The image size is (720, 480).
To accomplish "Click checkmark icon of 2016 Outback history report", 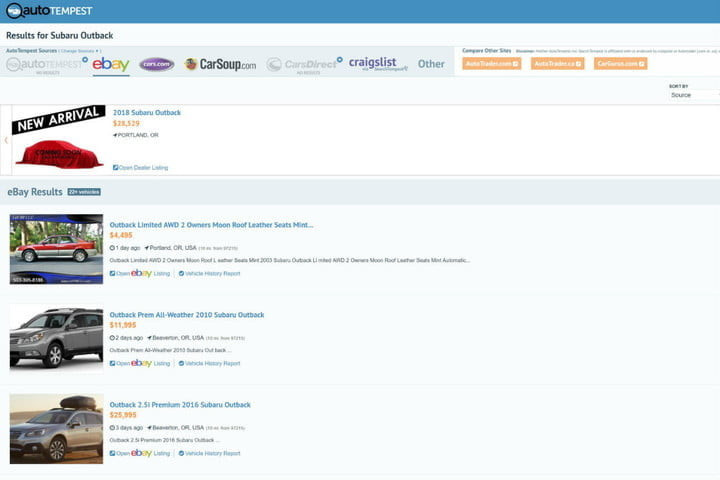I will point(181,453).
